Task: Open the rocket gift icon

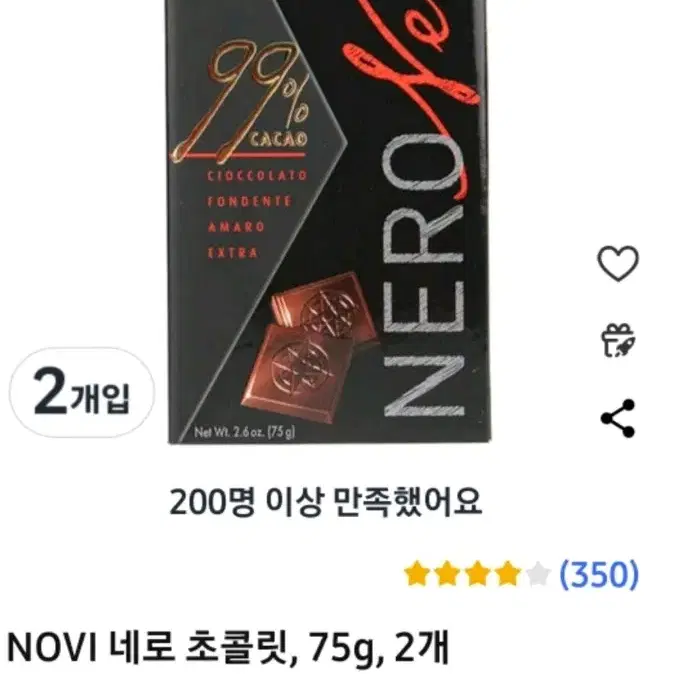Action: [618, 340]
